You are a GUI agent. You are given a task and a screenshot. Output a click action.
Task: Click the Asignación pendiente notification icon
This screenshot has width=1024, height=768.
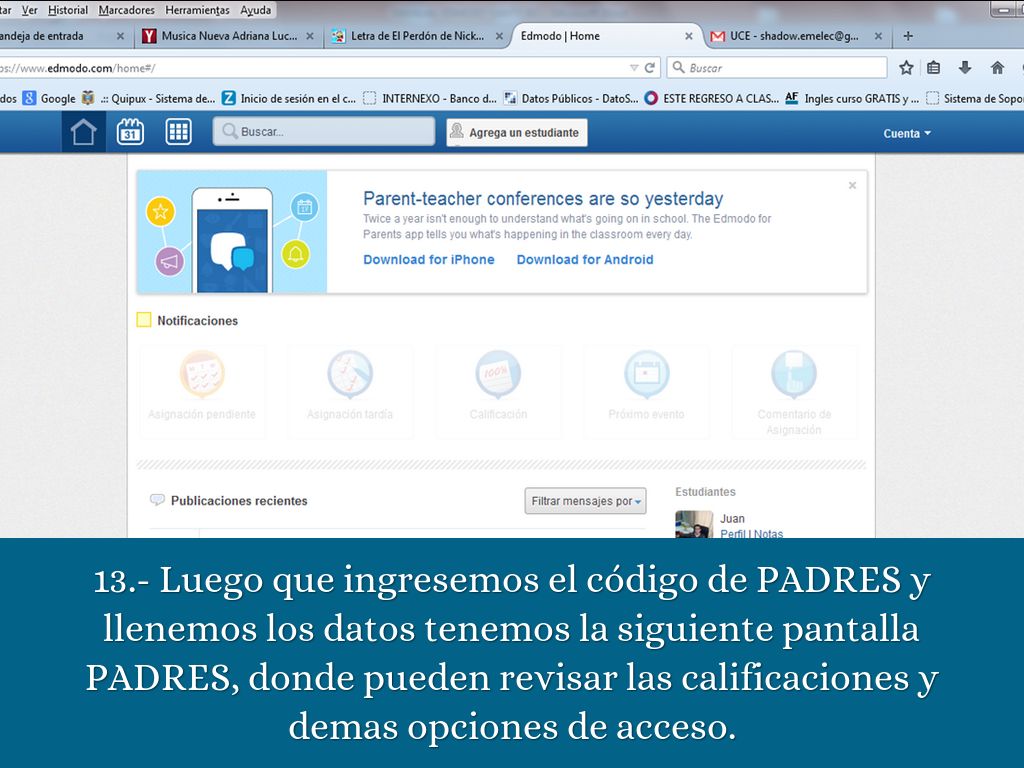(202, 375)
